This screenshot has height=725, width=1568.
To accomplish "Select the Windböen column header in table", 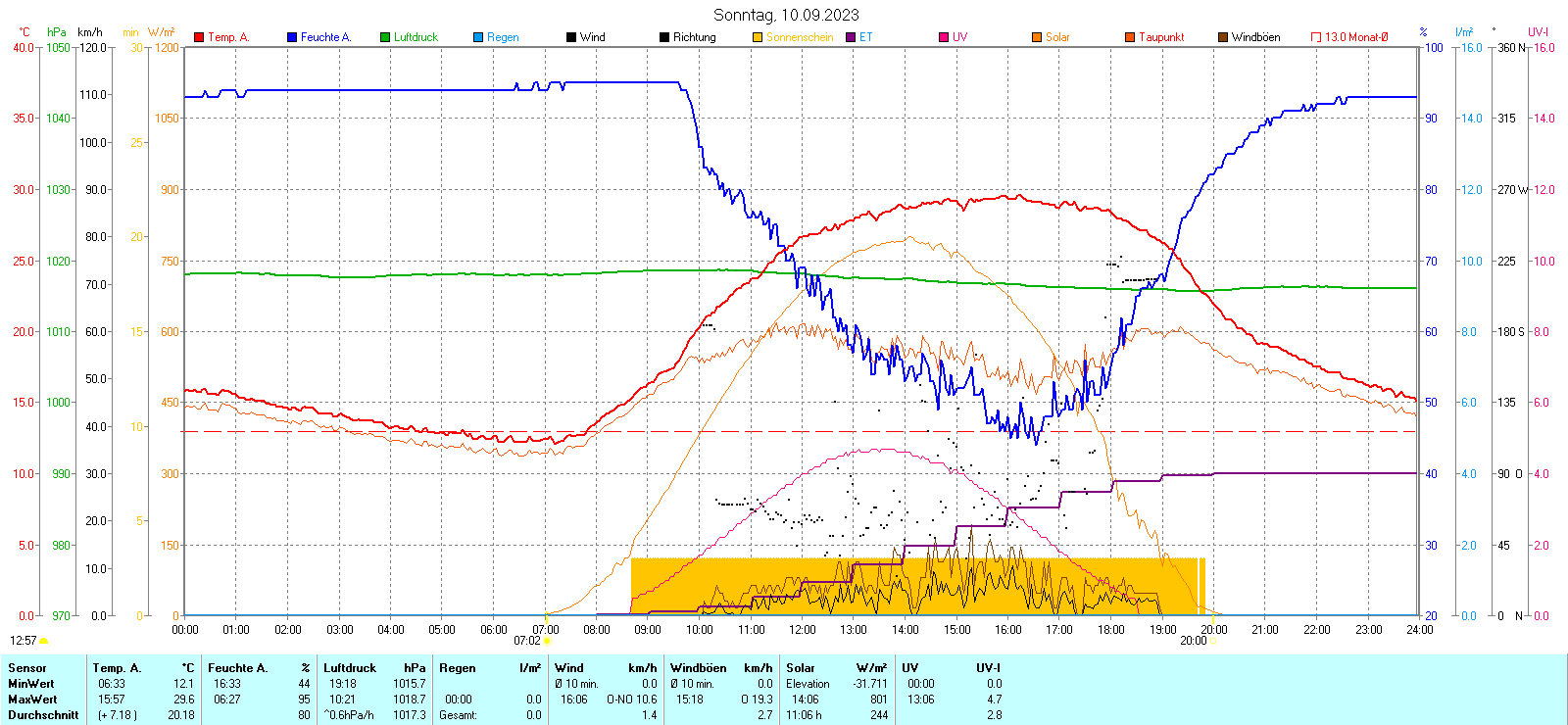I will coord(699,668).
